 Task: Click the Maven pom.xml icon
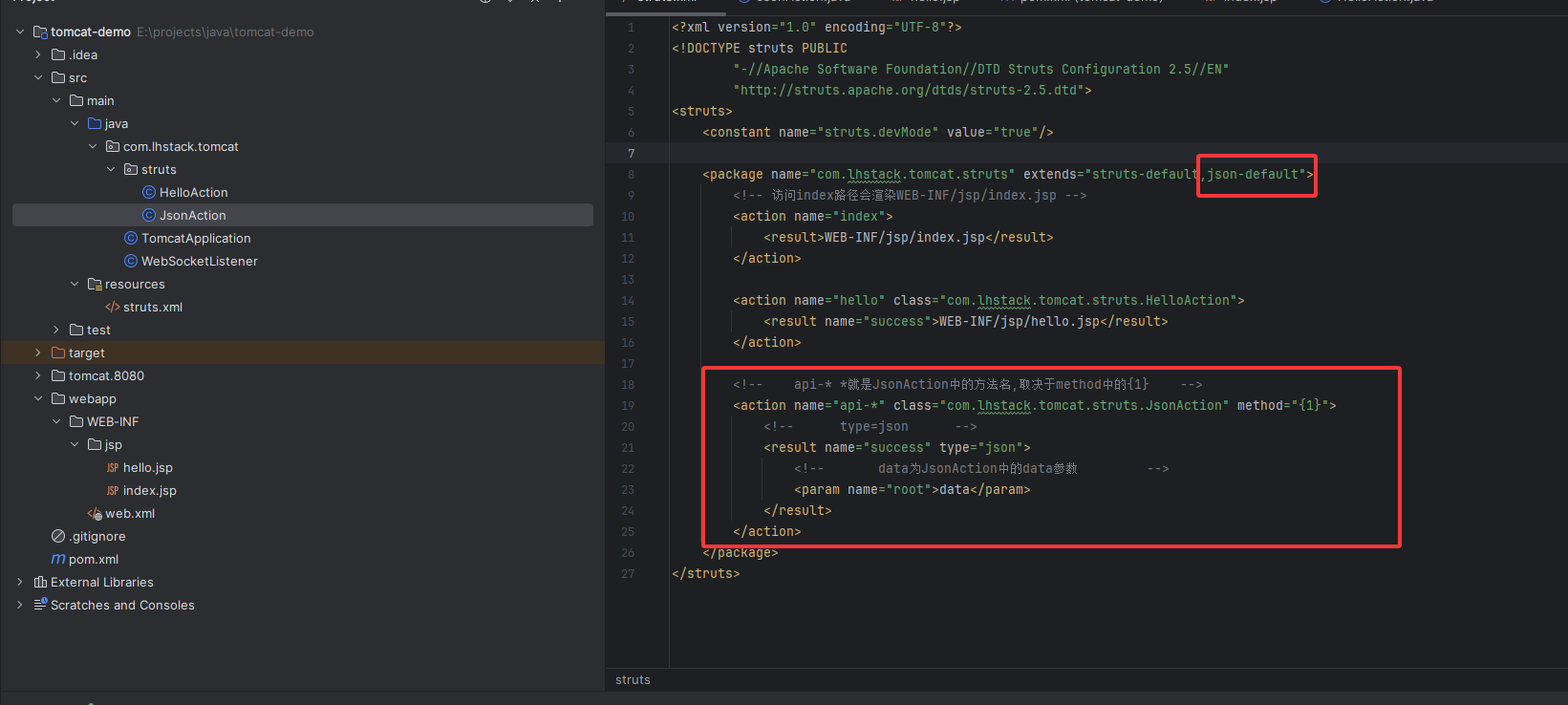[58, 560]
